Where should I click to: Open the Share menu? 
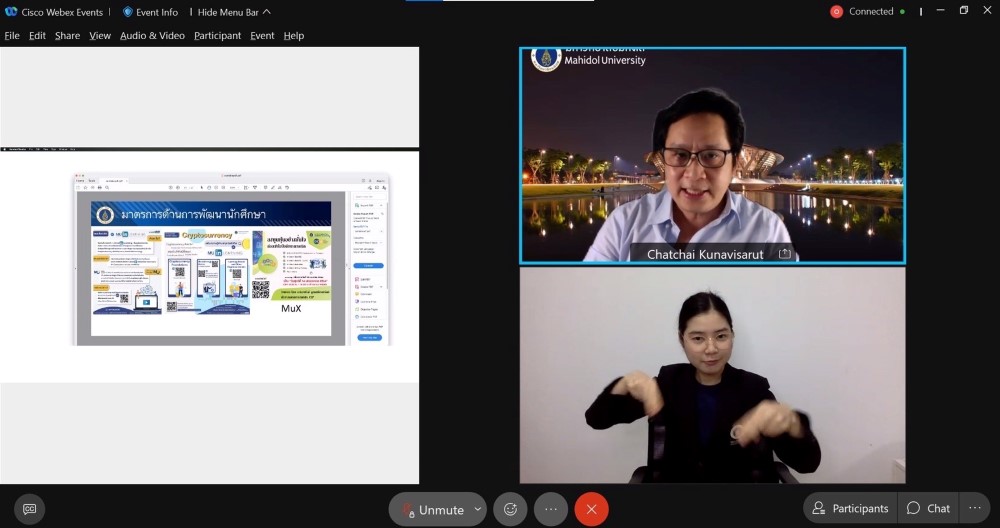(x=67, y=36)
